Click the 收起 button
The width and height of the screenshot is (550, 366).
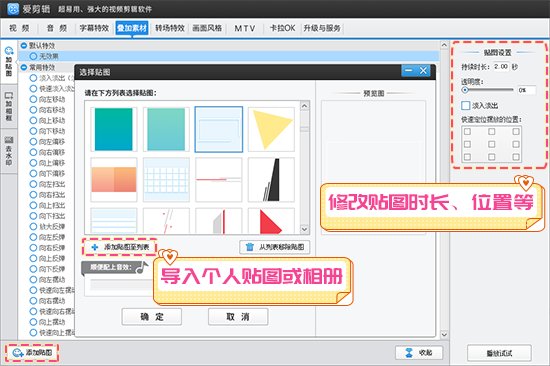[x=419, y=353]
